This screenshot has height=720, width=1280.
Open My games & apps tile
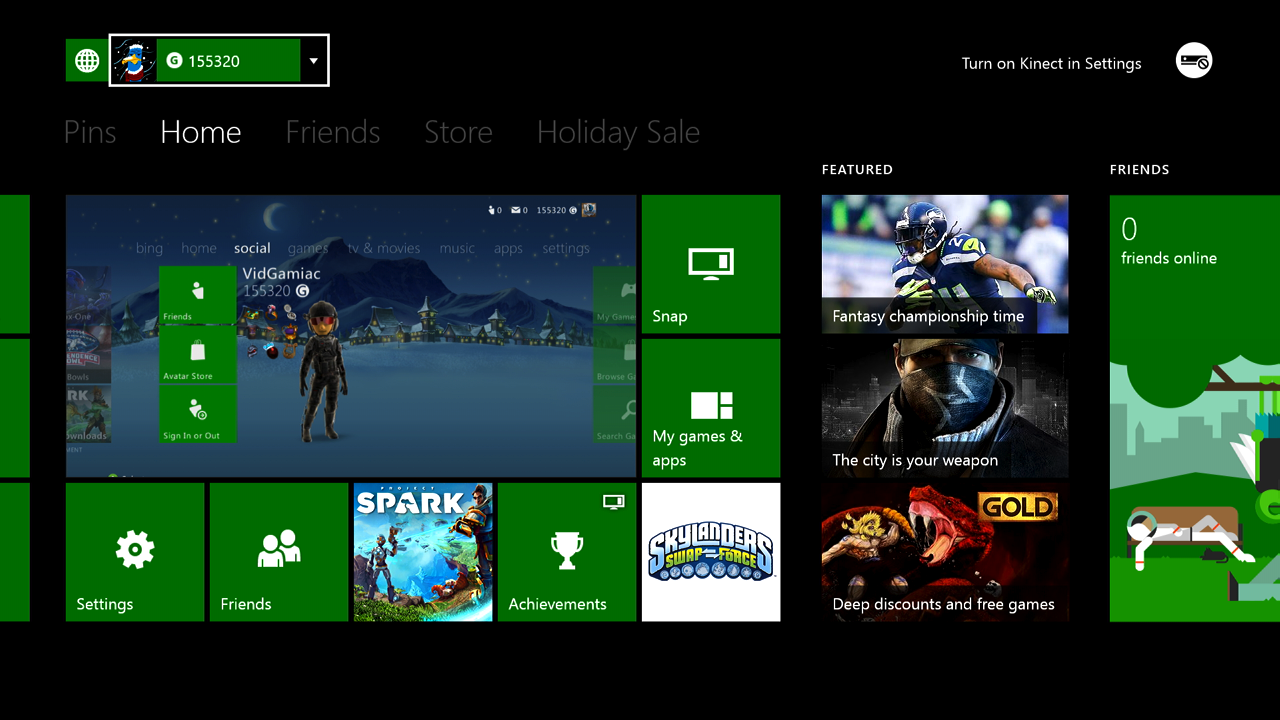tap(711, 408)
